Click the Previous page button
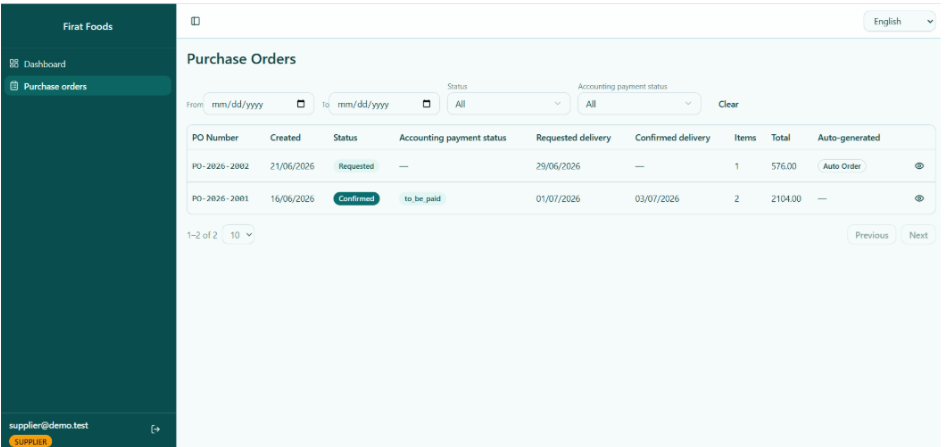Screen dimensions: 945x447 point(871,235)
